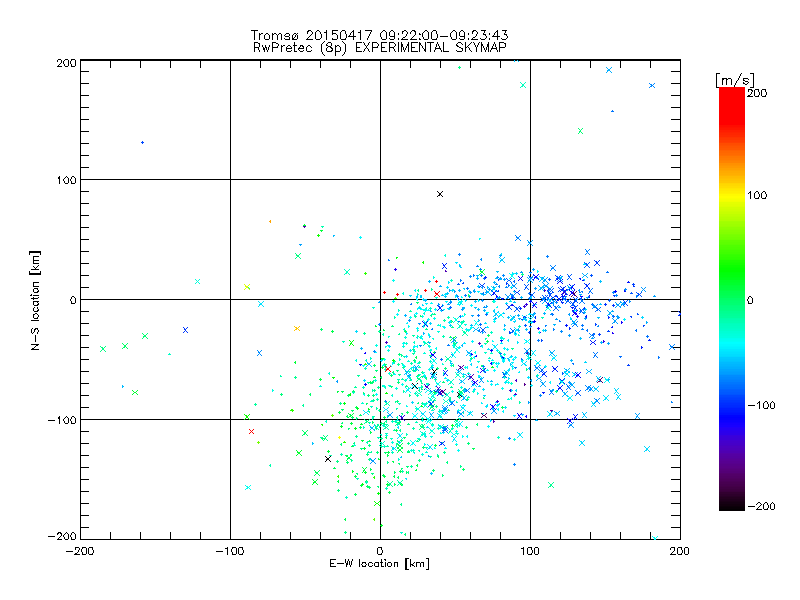800x600 pixels.
Task: Click the subtitle 'RwPretec (8p) EXPERIMENTAL SKYMAP'
Action: click(x=379, y=47)
